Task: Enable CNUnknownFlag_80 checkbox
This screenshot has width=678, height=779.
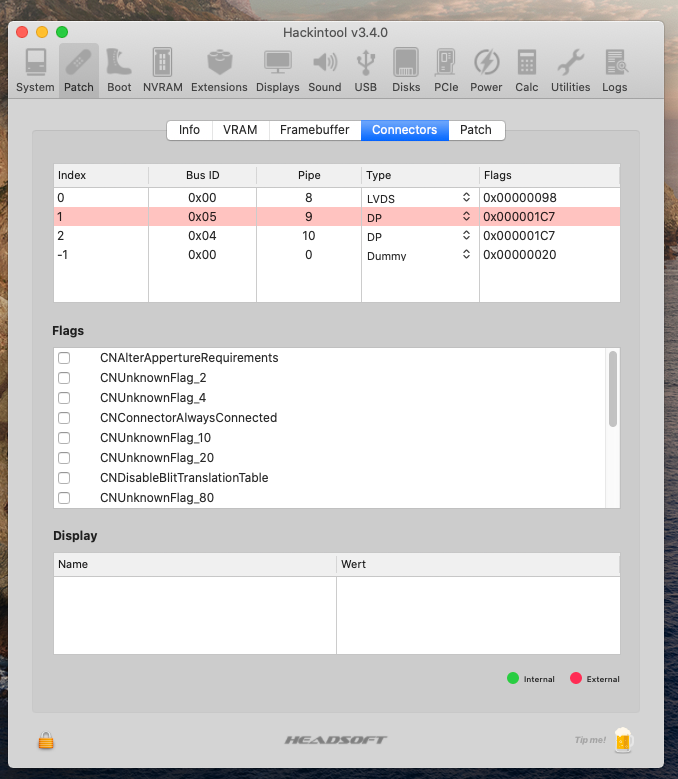Action: pyautogui.click(x=64, y=498)
